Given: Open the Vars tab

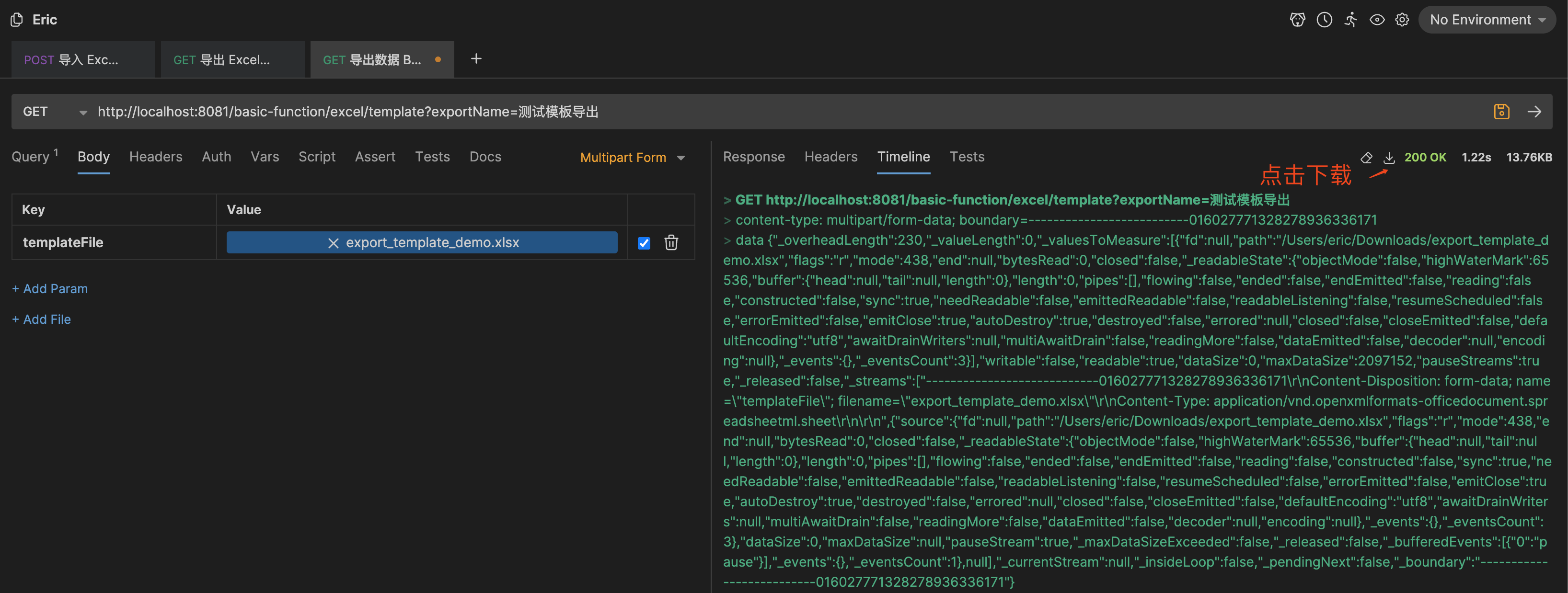Looking at the screenshot, I should [x=265, y=156].
